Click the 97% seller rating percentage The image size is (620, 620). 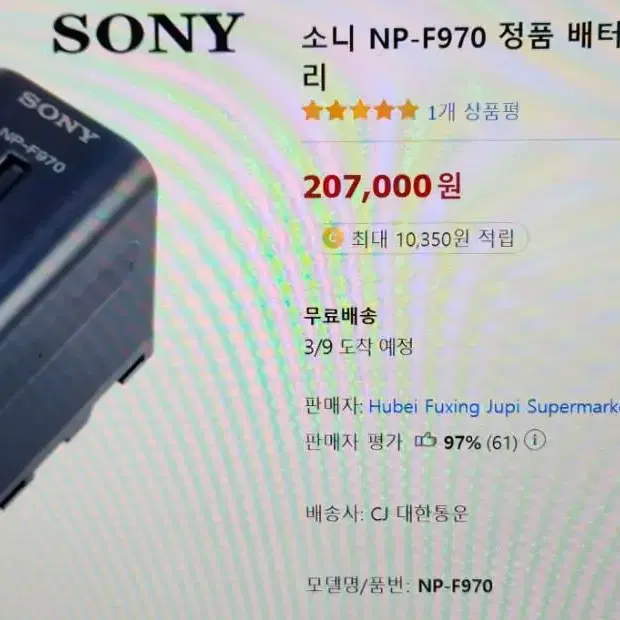tap(462, 442)
